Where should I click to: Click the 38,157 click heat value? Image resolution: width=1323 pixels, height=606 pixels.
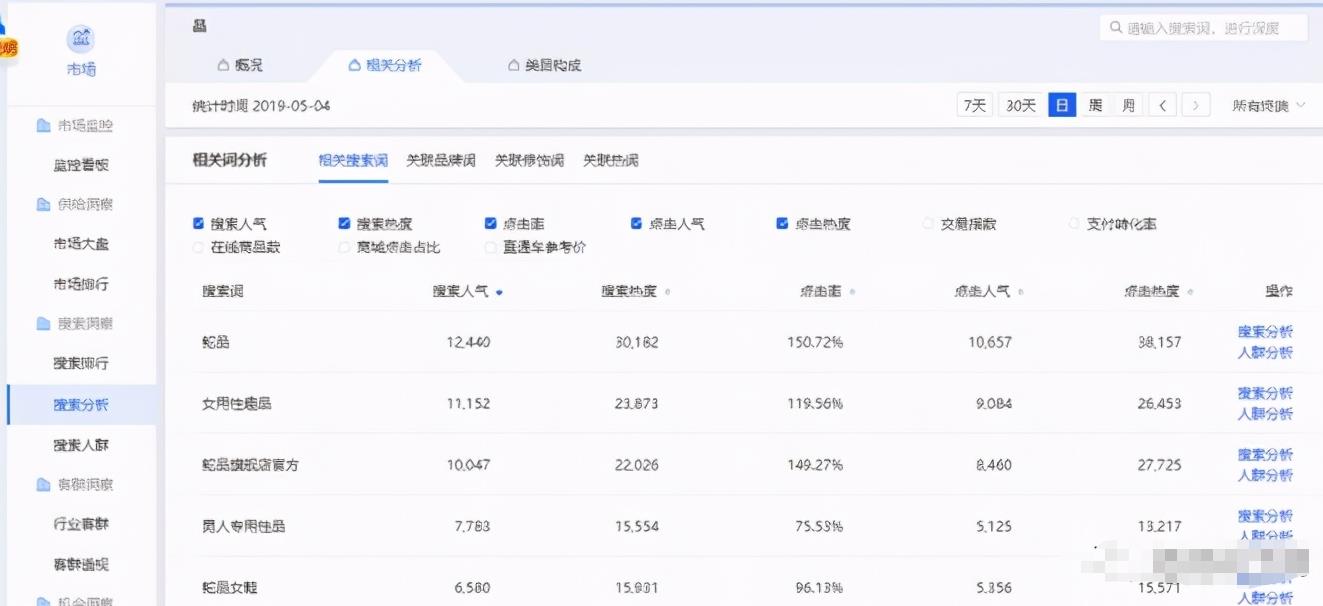1159,342
